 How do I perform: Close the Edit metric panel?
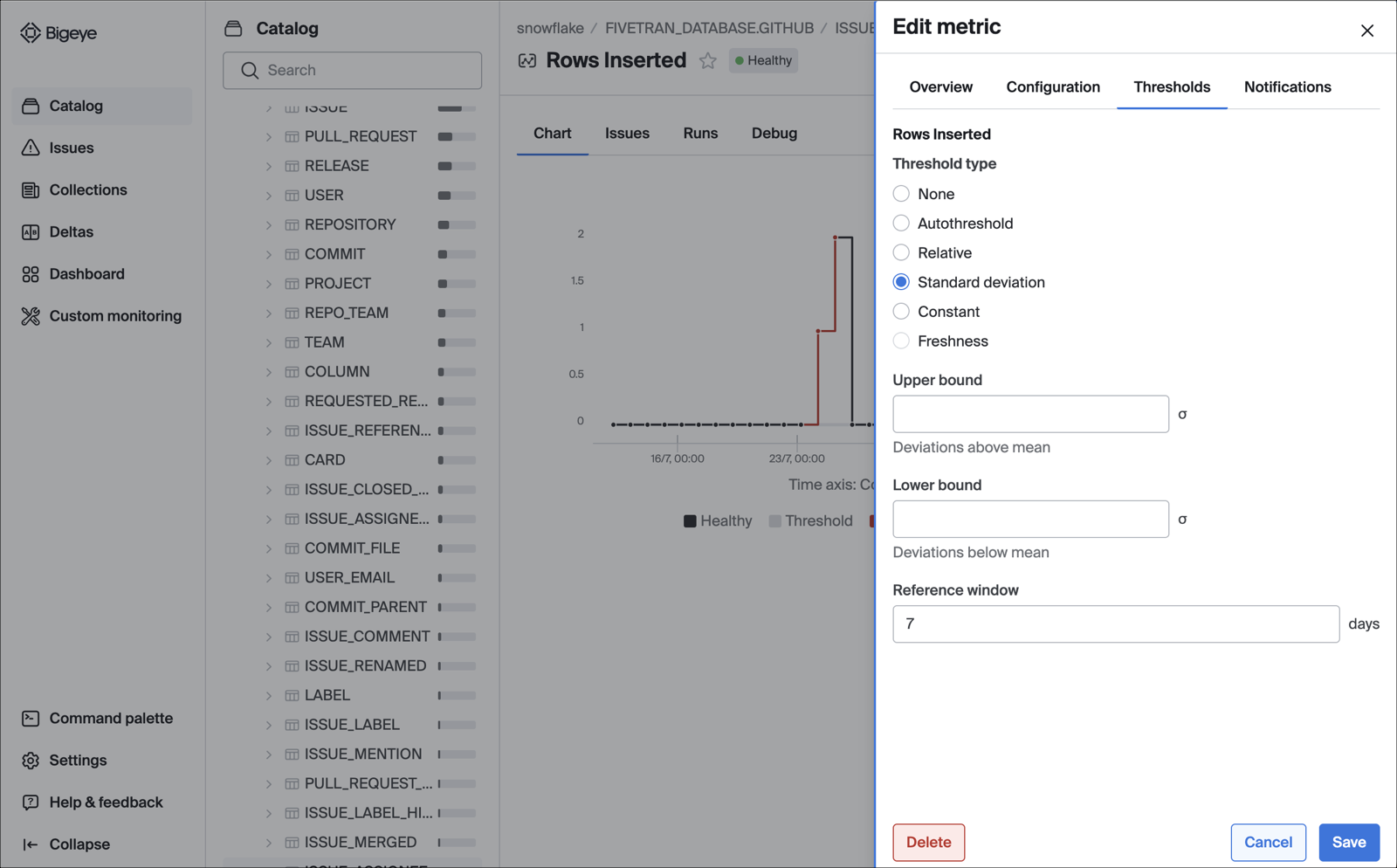(x=1367, y=31)
